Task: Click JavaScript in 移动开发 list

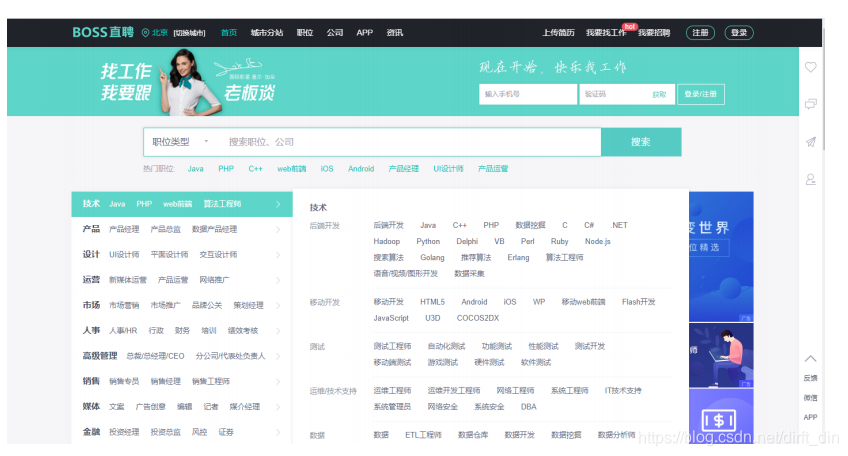Action: coord(391,318)
